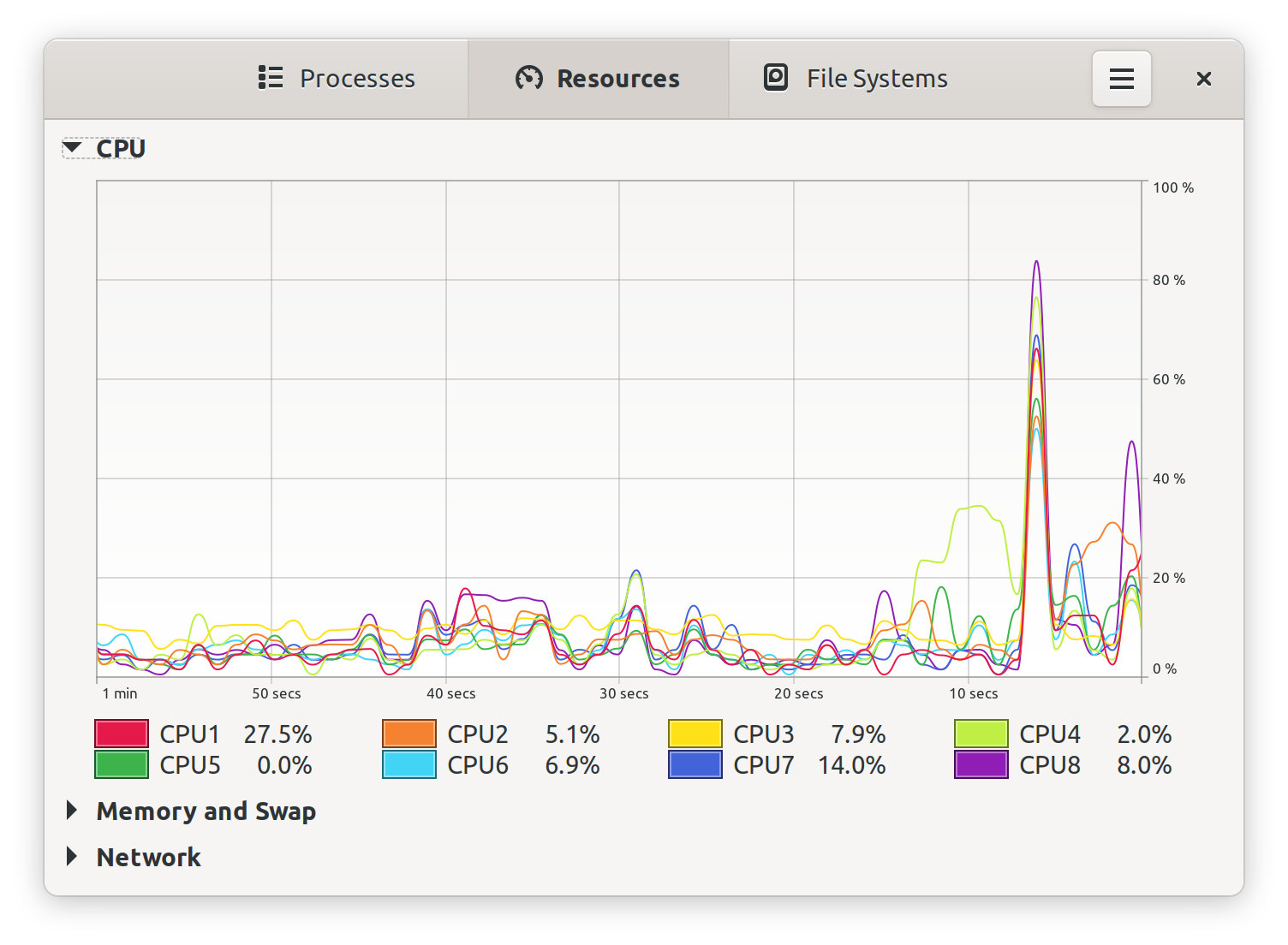Click the CPU usage history graph
Image resolution: width=1288 pixels, height=945 pixels.
[x=618, y=428]
